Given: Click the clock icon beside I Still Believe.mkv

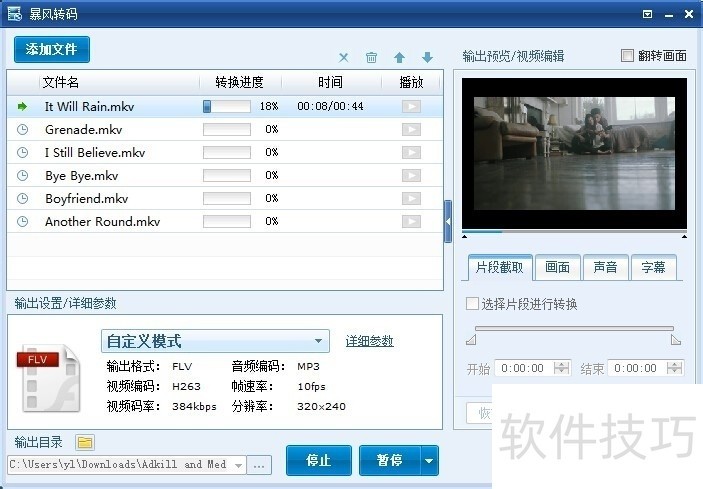Looking at the screenshot, I should click(22, 152).
